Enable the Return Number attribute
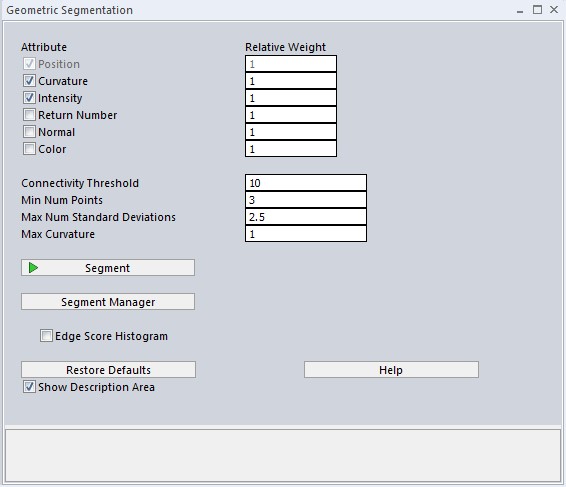 (x=29, y=115)
